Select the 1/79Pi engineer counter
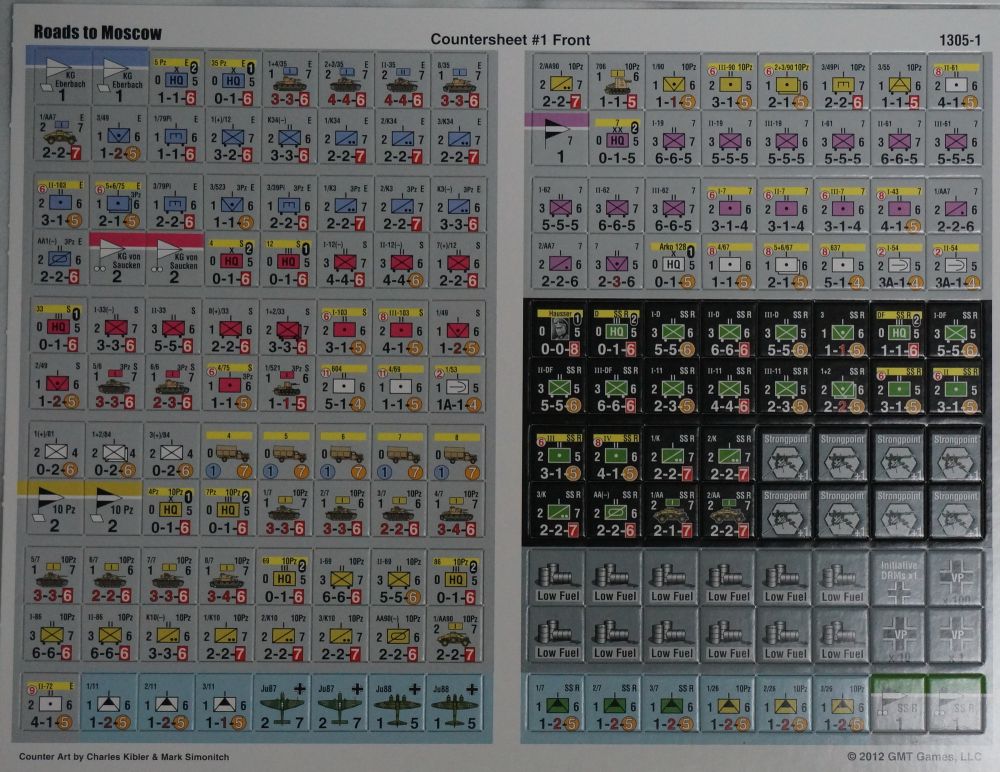The image size is (1000, 772). click(x=176, y=136)
